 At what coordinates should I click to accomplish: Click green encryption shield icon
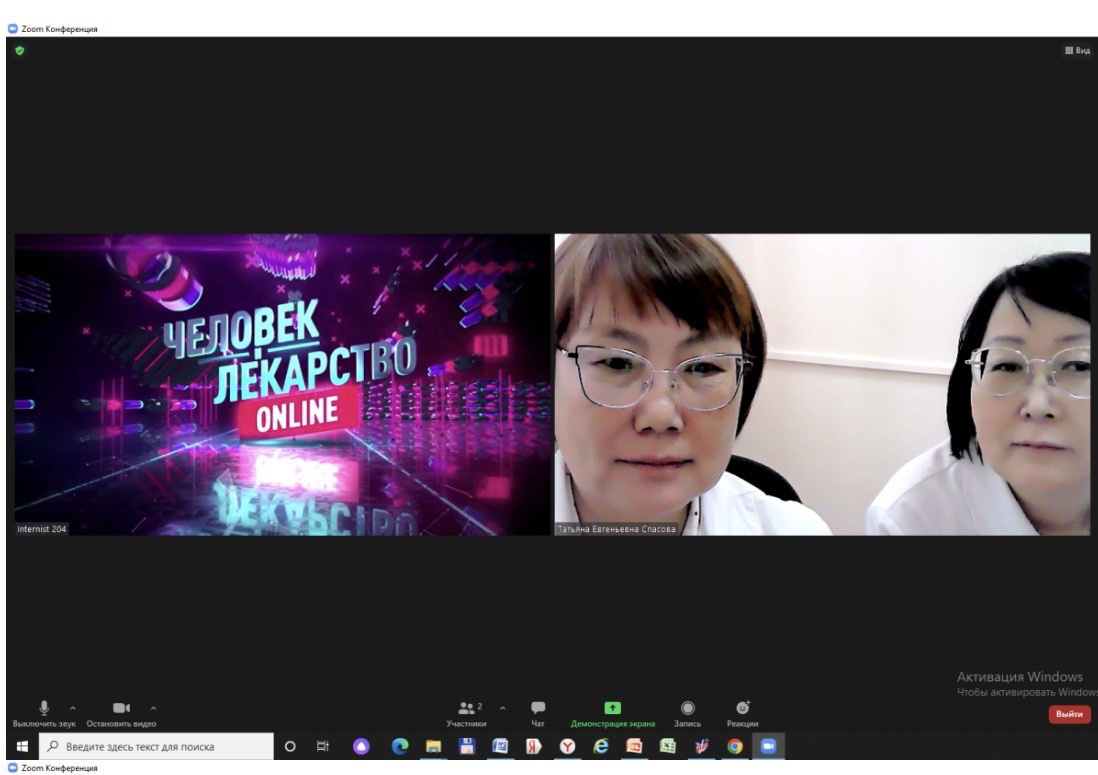pos(19,50)
